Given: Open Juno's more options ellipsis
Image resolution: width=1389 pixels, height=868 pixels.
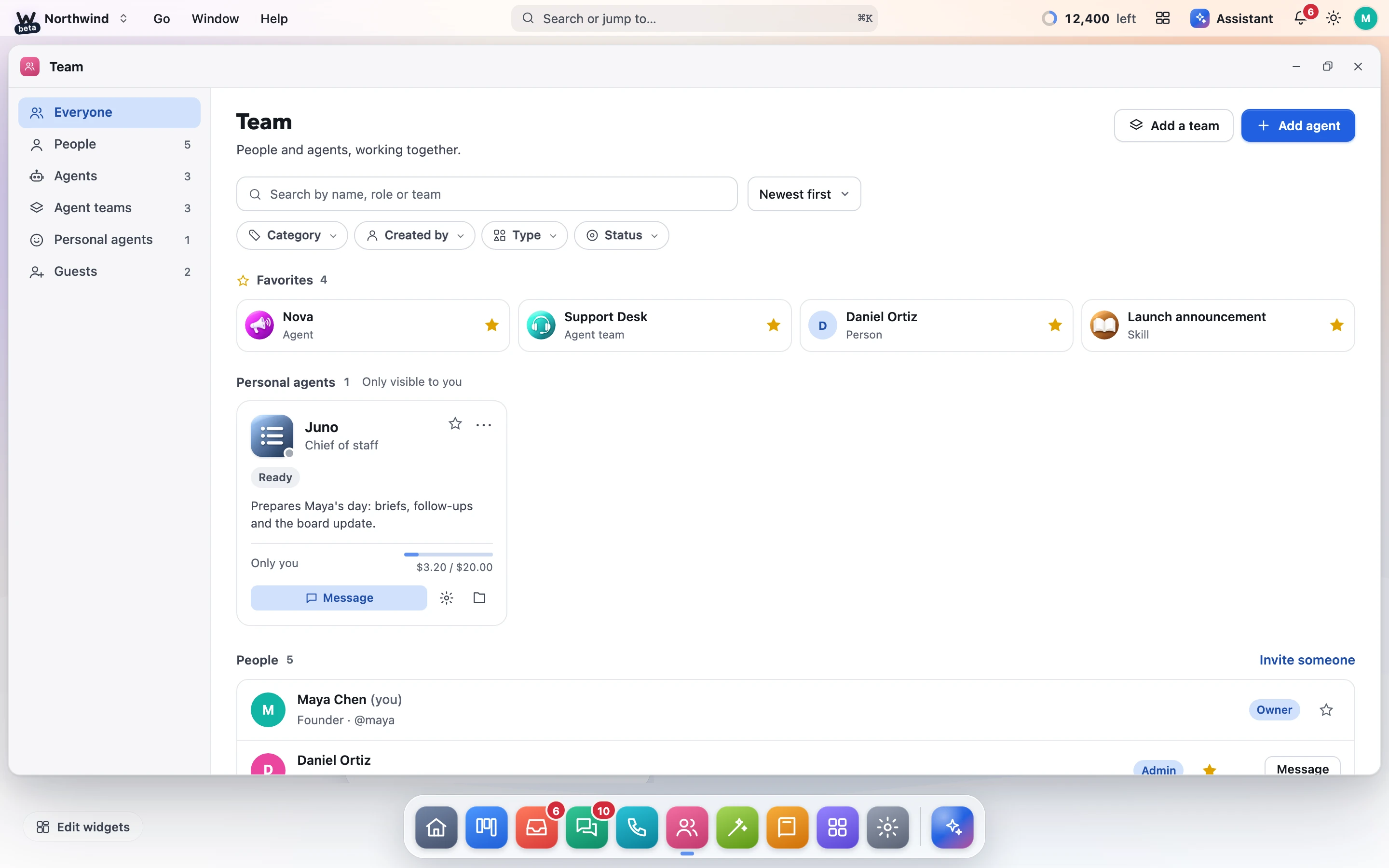Looking at the screenshot, I should pyautogui.click(x=483, y=425).
